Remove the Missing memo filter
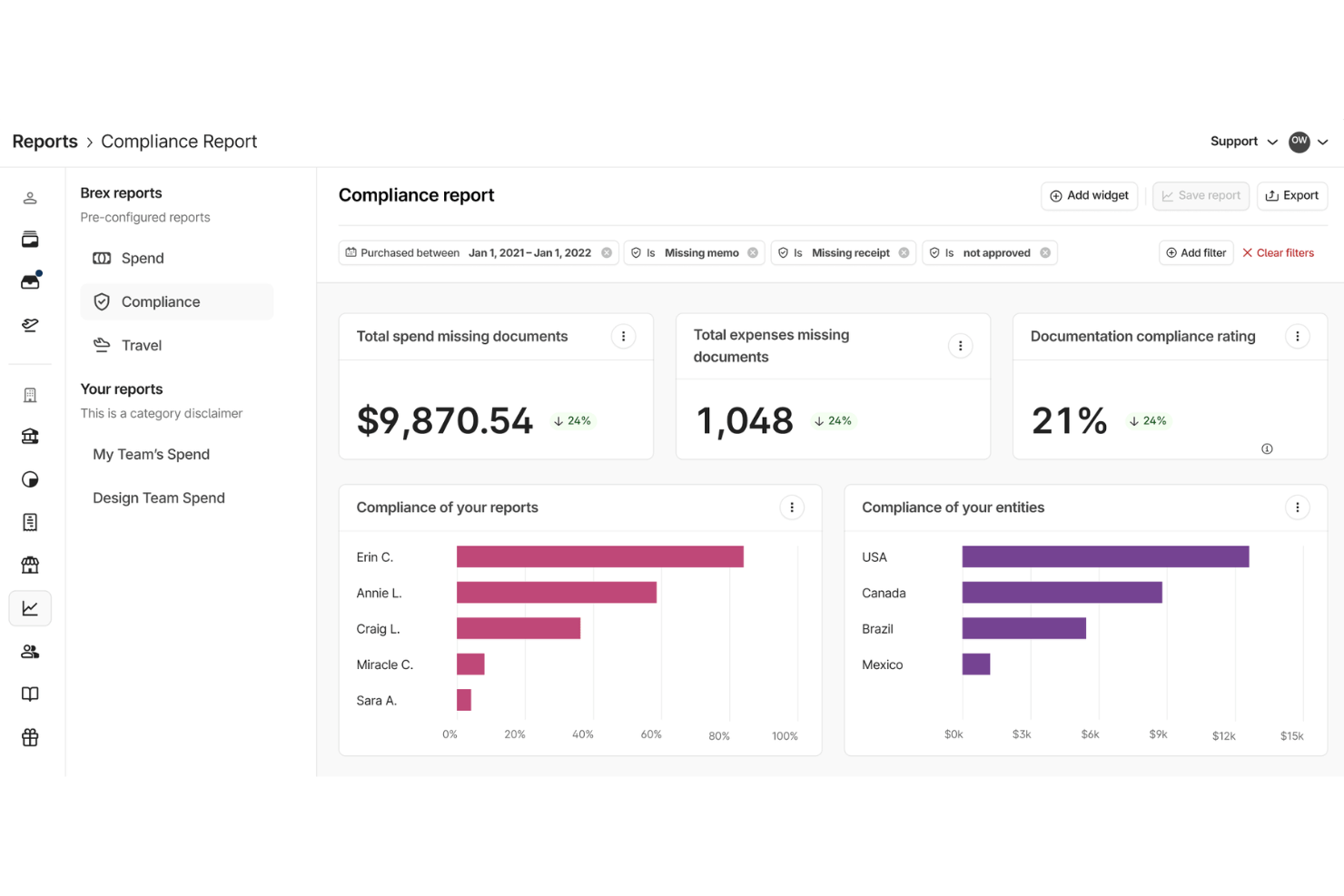Screen dimensions: 1344x896 click(x=753, y=253)
